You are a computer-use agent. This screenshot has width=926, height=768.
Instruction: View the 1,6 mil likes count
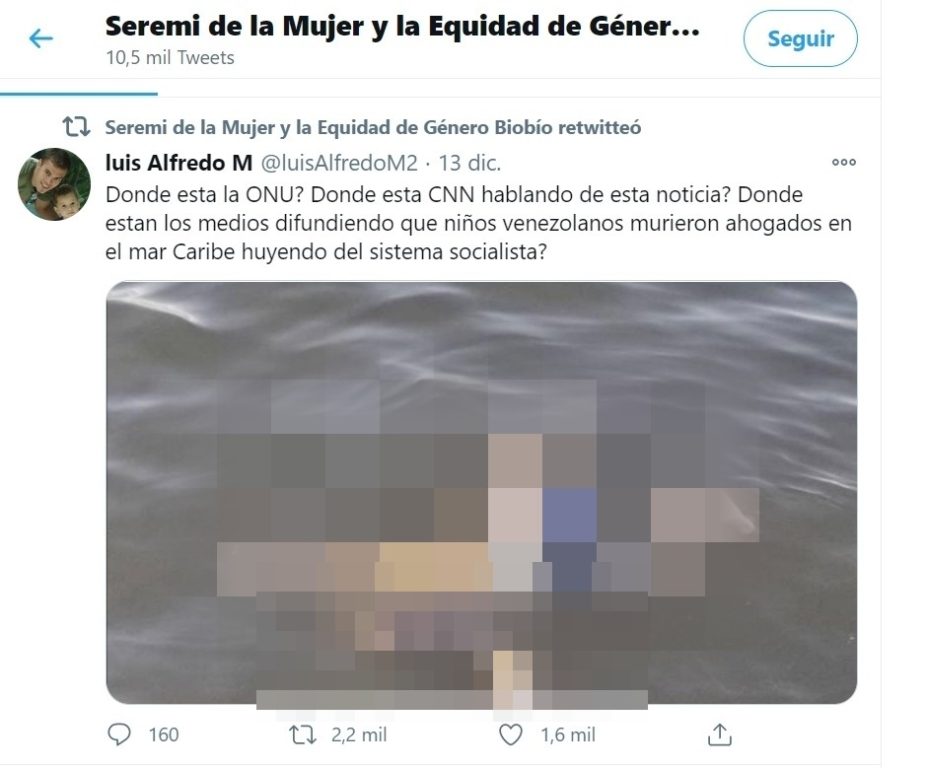568,735
